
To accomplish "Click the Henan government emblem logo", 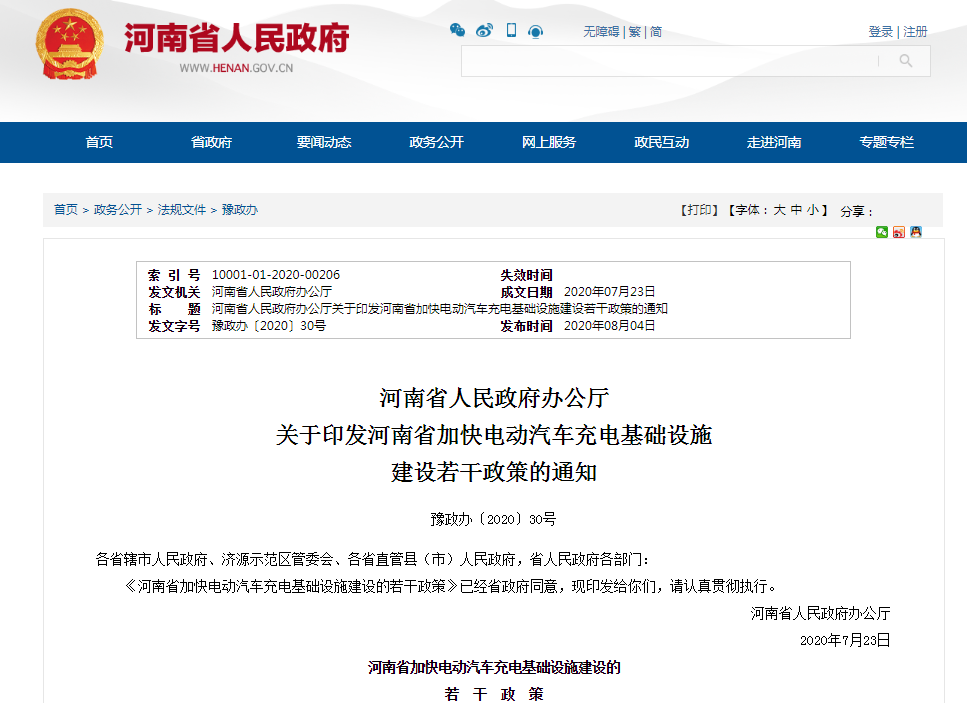I will coord(69,44).
